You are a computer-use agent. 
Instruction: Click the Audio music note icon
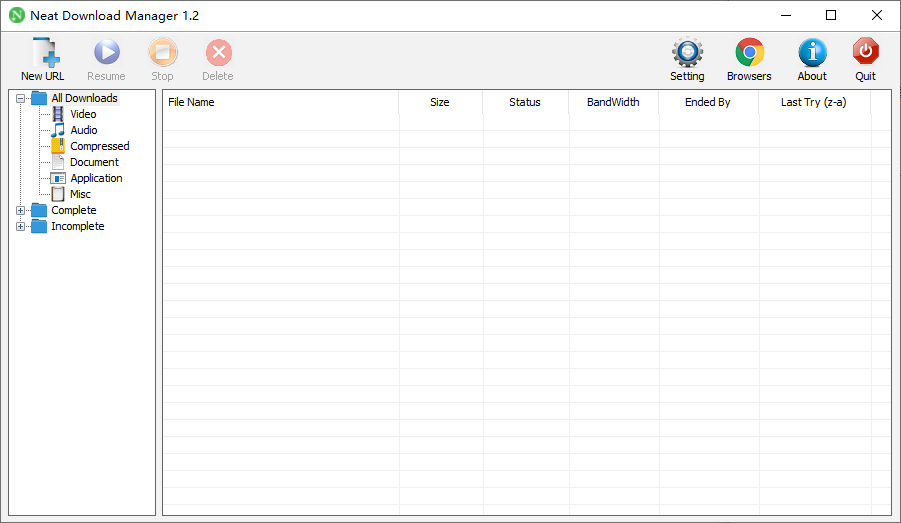(58, 130)
